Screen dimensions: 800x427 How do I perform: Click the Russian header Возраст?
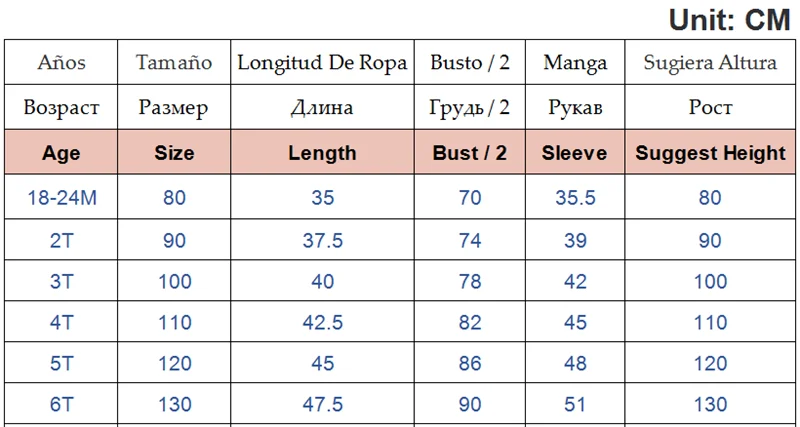click(61, 107)
